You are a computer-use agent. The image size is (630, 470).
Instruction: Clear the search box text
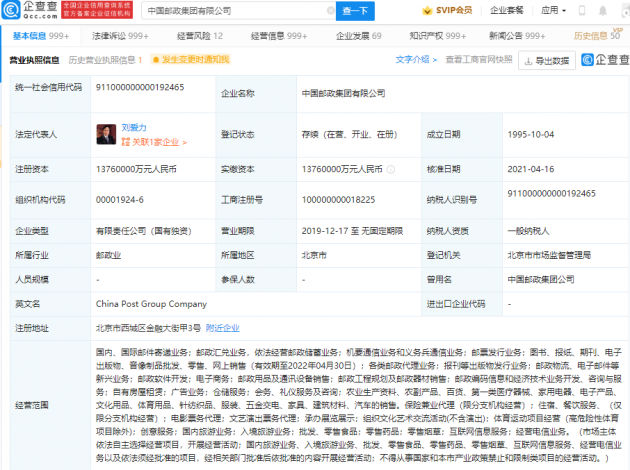(330, 10)
